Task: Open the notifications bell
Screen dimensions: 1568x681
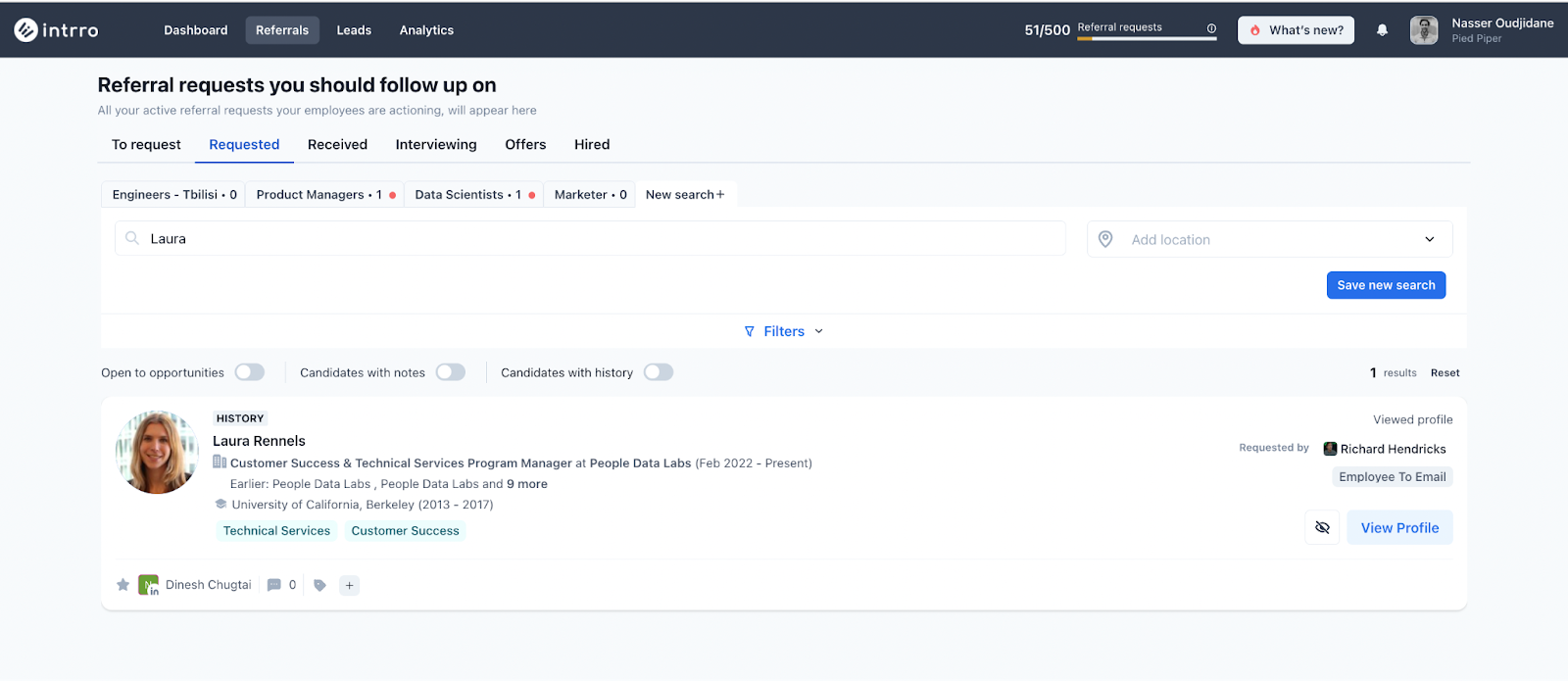Action: (x=1382, y=30)
